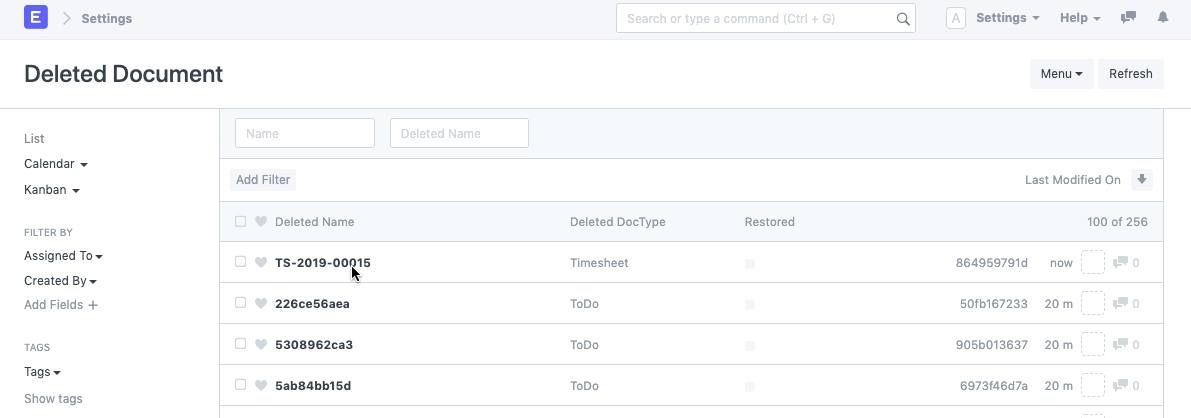Click comment icon on TS-2019-00015 row
1191x418 pixels.
(1121, 263)
